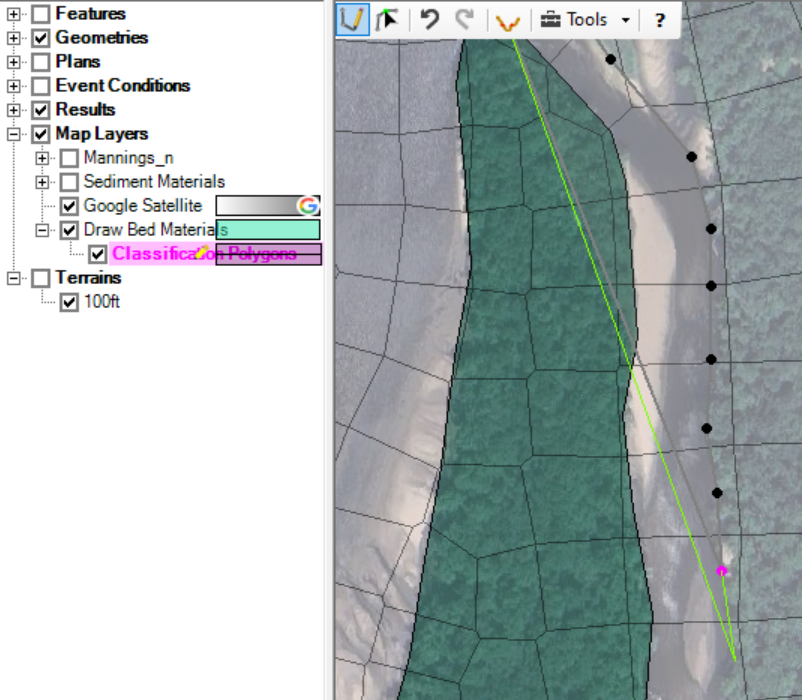Expand the Sediment Materials node
Viewport: 802px width, 700px height.
click(x=42, y=182)
